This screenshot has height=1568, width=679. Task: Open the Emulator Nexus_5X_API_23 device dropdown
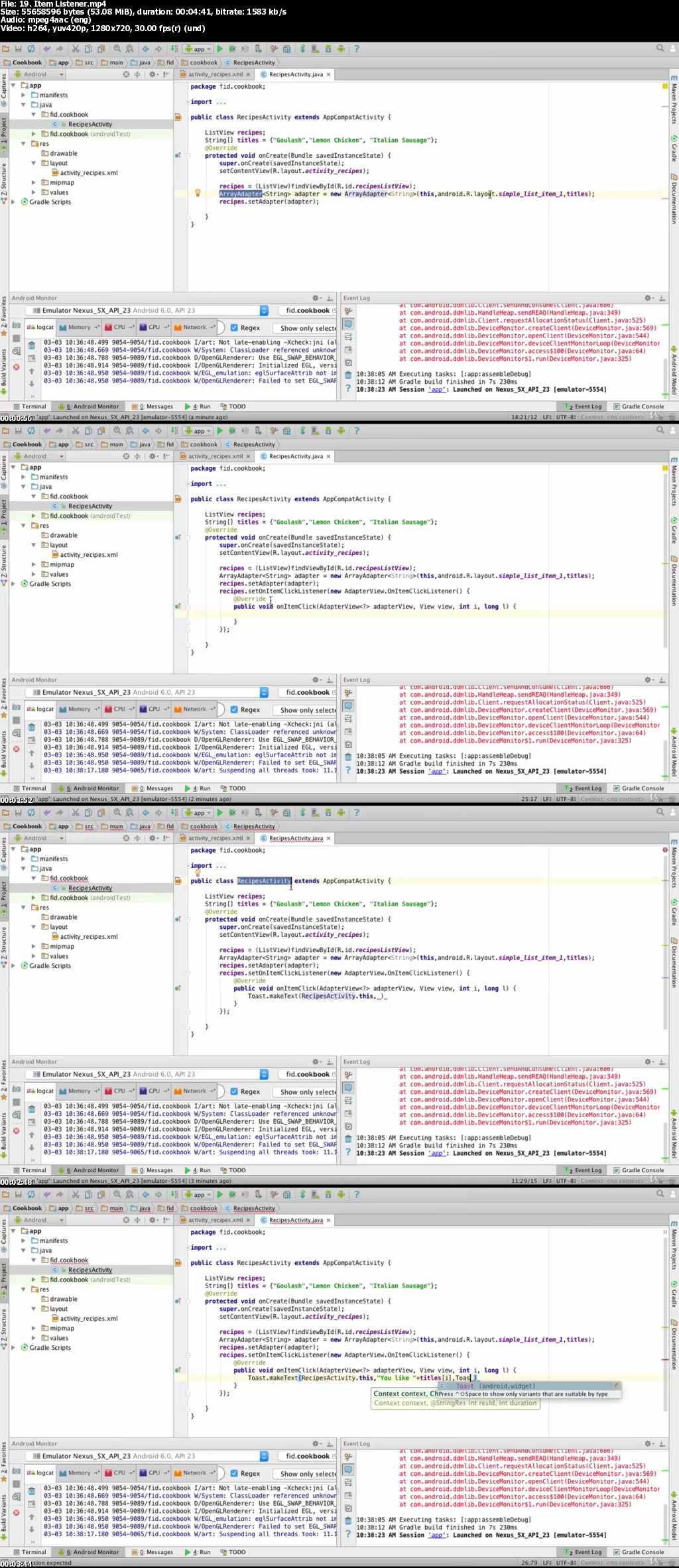pyautogui.click(x=147, y=310)
